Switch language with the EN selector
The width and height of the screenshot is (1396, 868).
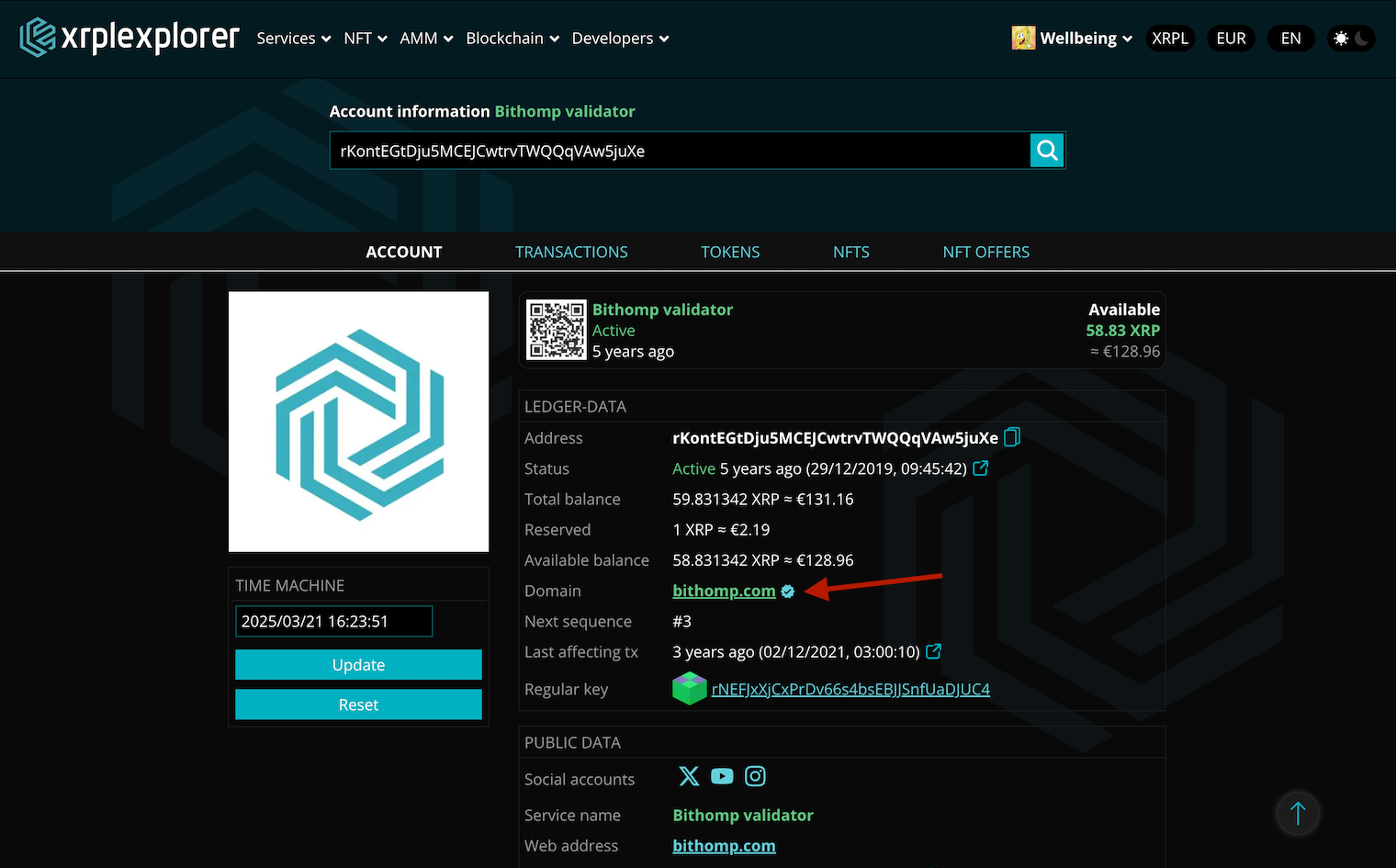[1290, 38]
